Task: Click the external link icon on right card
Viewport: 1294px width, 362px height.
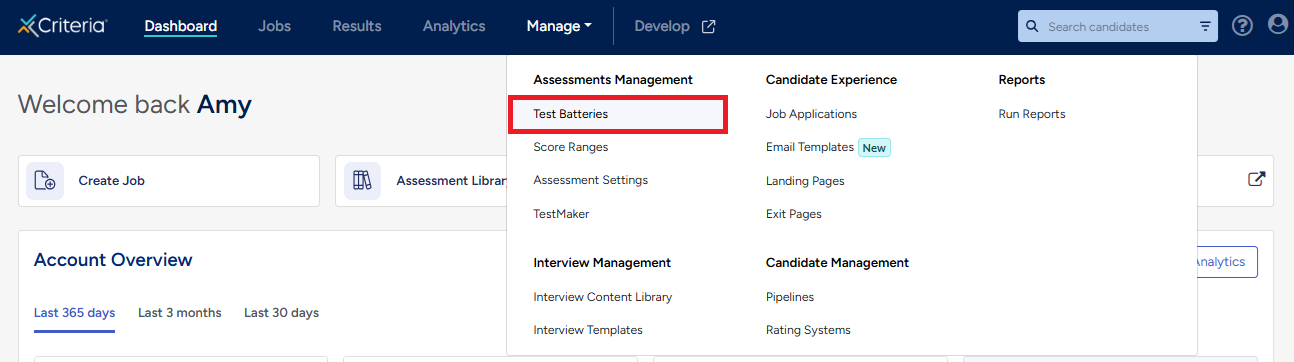Action: tap(1257, 180)
